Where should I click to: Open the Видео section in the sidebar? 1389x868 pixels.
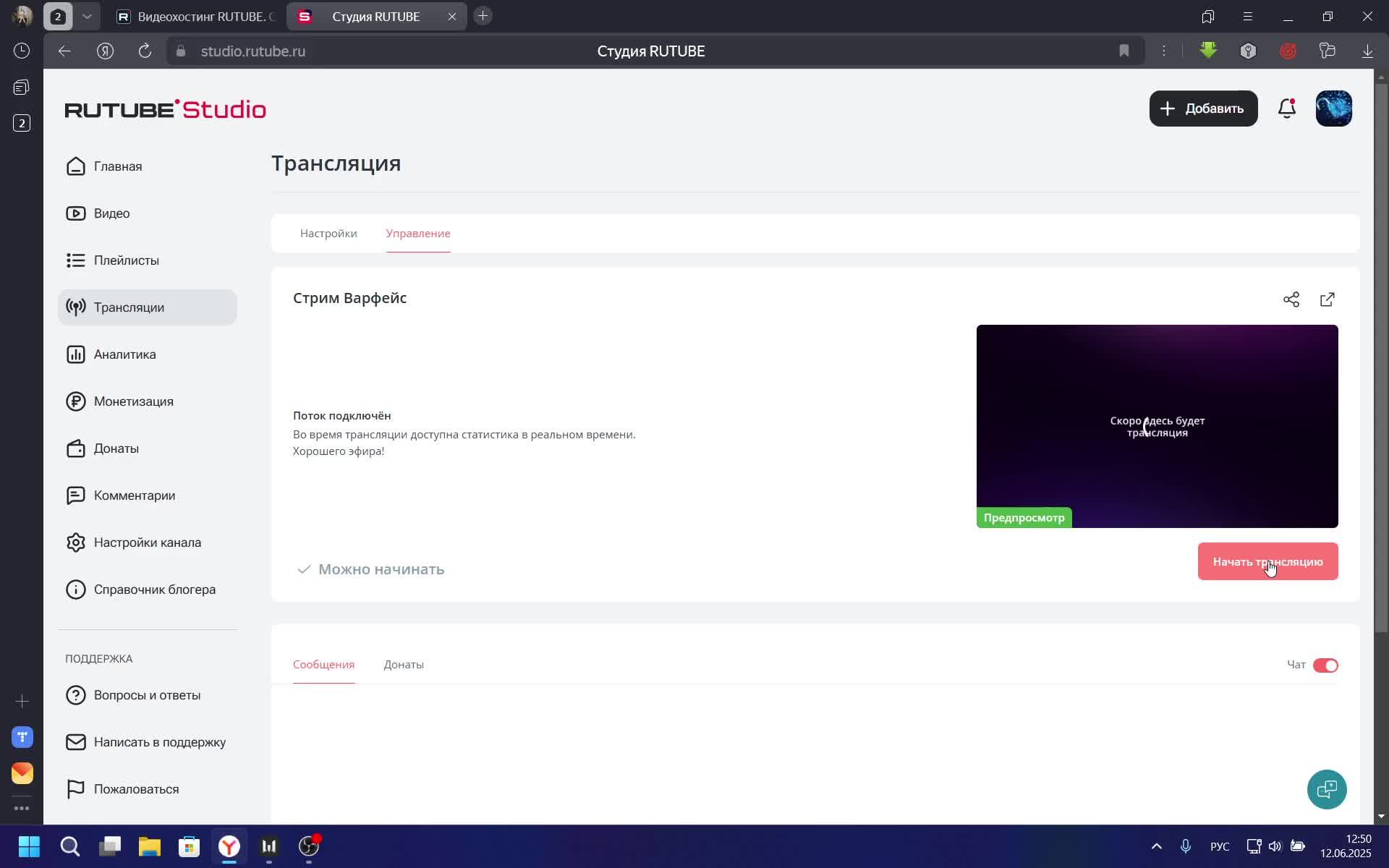tap(112, 213)
